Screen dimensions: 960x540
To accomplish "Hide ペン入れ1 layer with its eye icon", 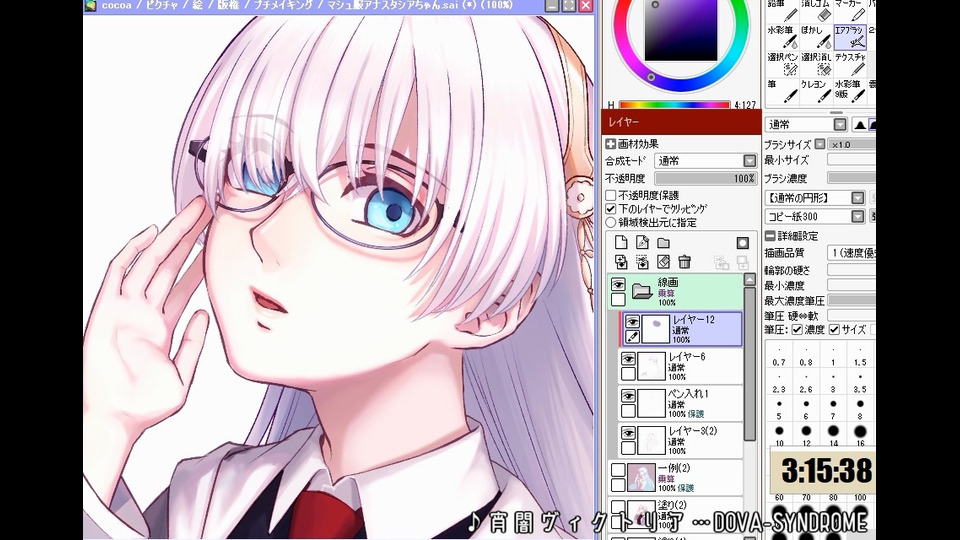I will coord(628,396).
